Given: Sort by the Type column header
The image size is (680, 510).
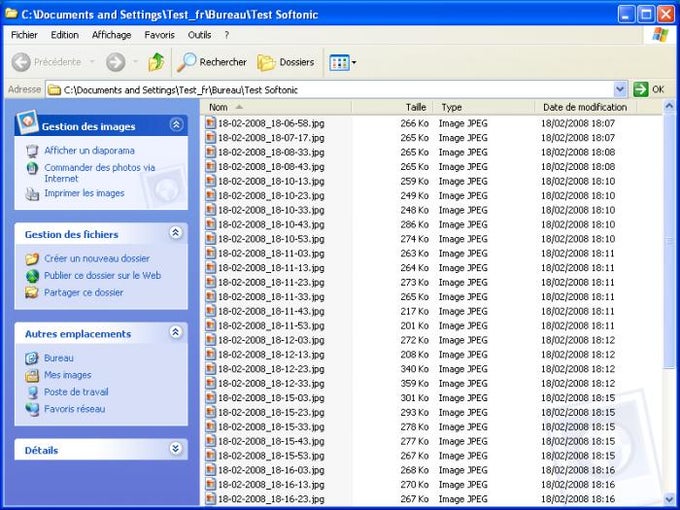Looking at the screenshot, I should [484, 107].
